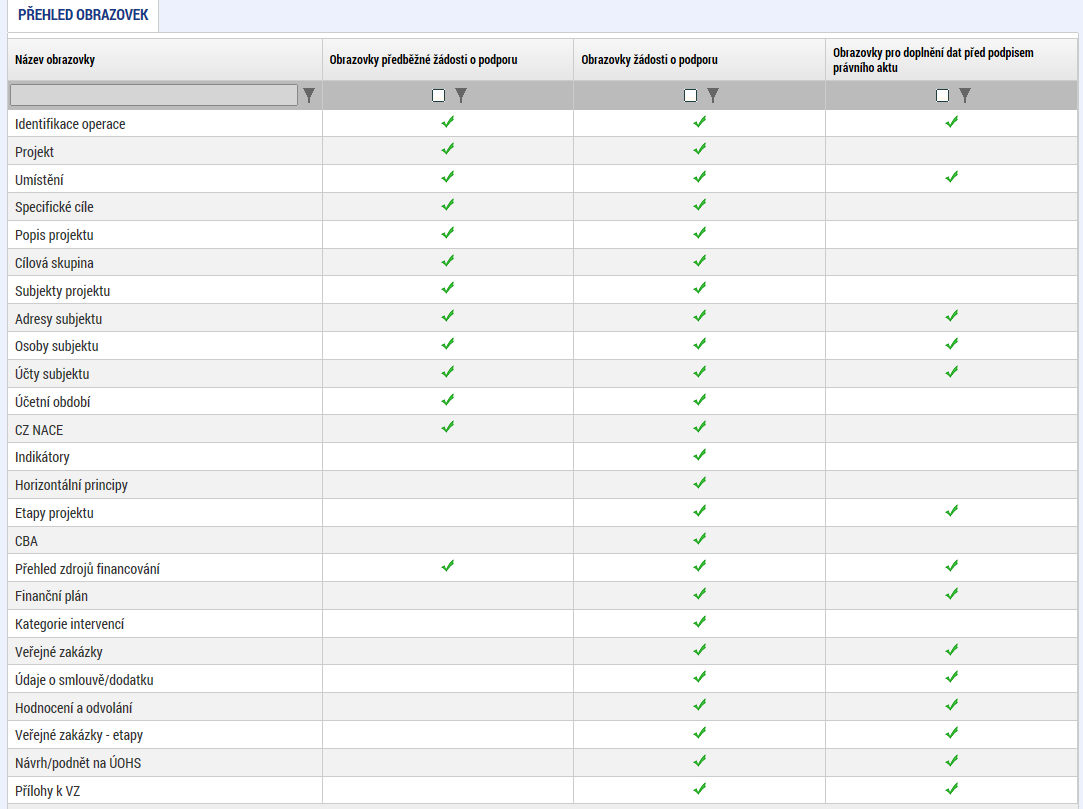1083x809 pixels.
Task: Select the Adresy subjektu row
Action: click(x=543, y=318)
